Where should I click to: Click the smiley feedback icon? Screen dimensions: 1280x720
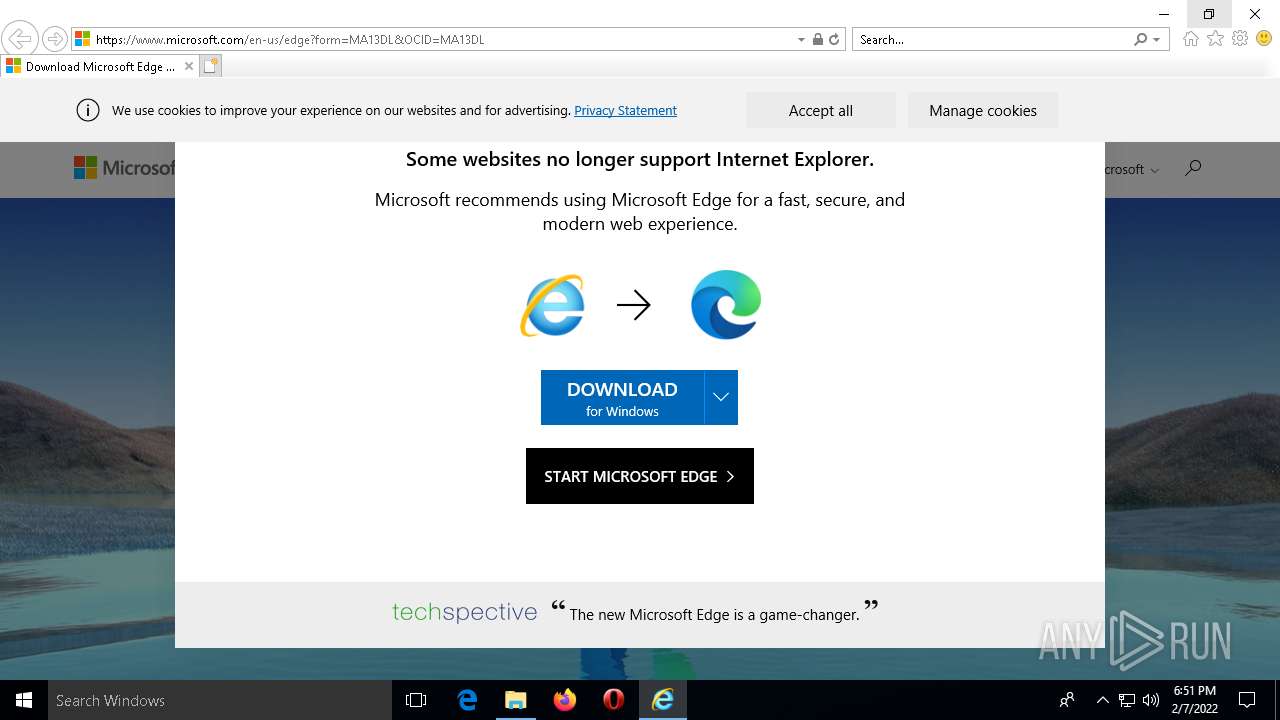tap(1264, 39)
